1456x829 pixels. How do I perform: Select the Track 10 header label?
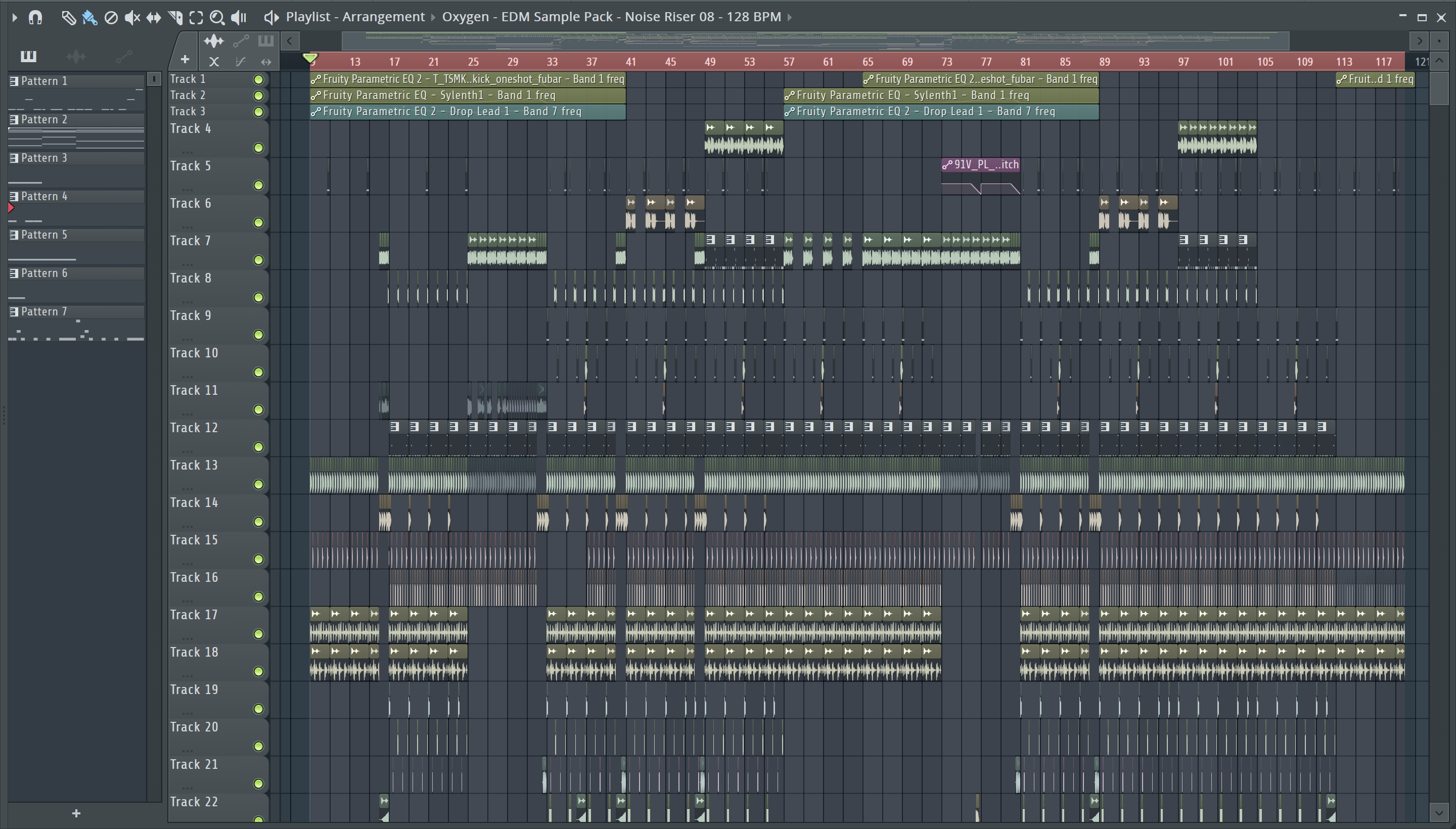tap(194, 353)
